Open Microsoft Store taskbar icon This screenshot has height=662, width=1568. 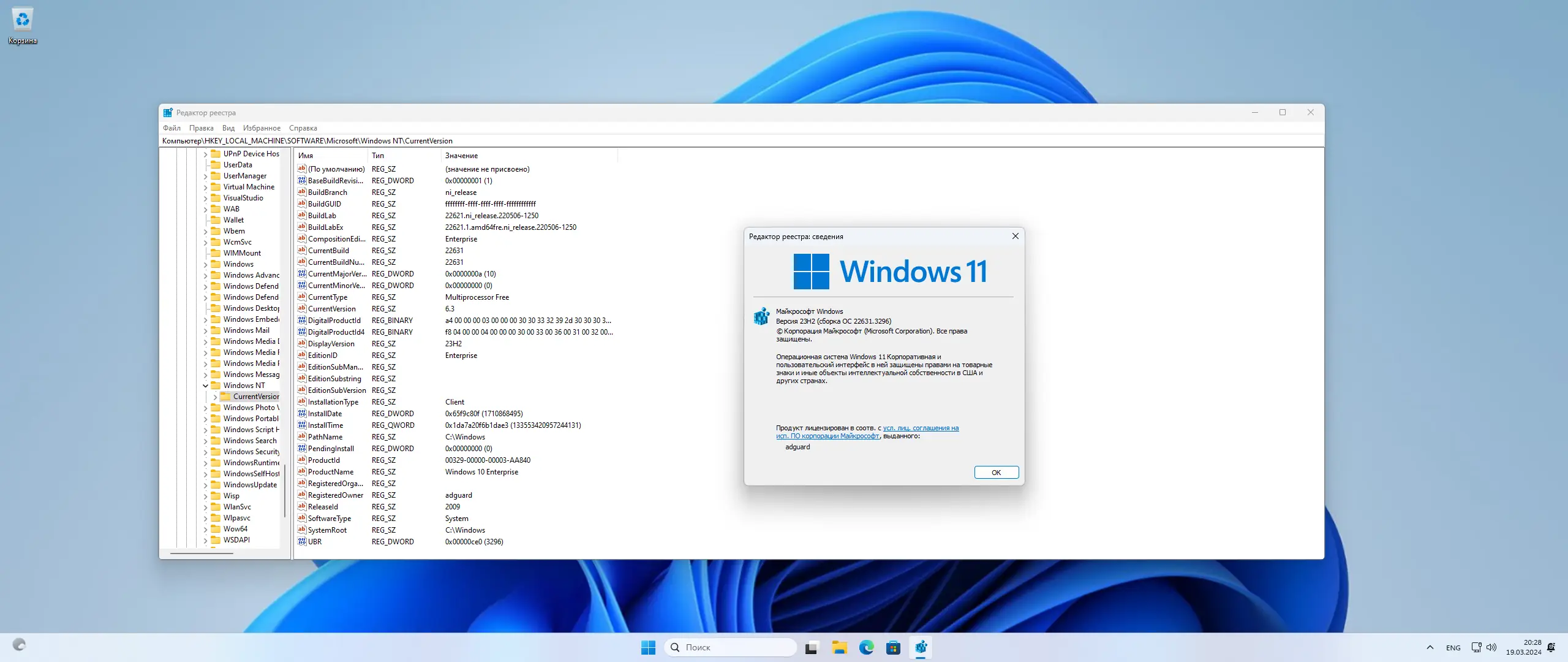893,647
